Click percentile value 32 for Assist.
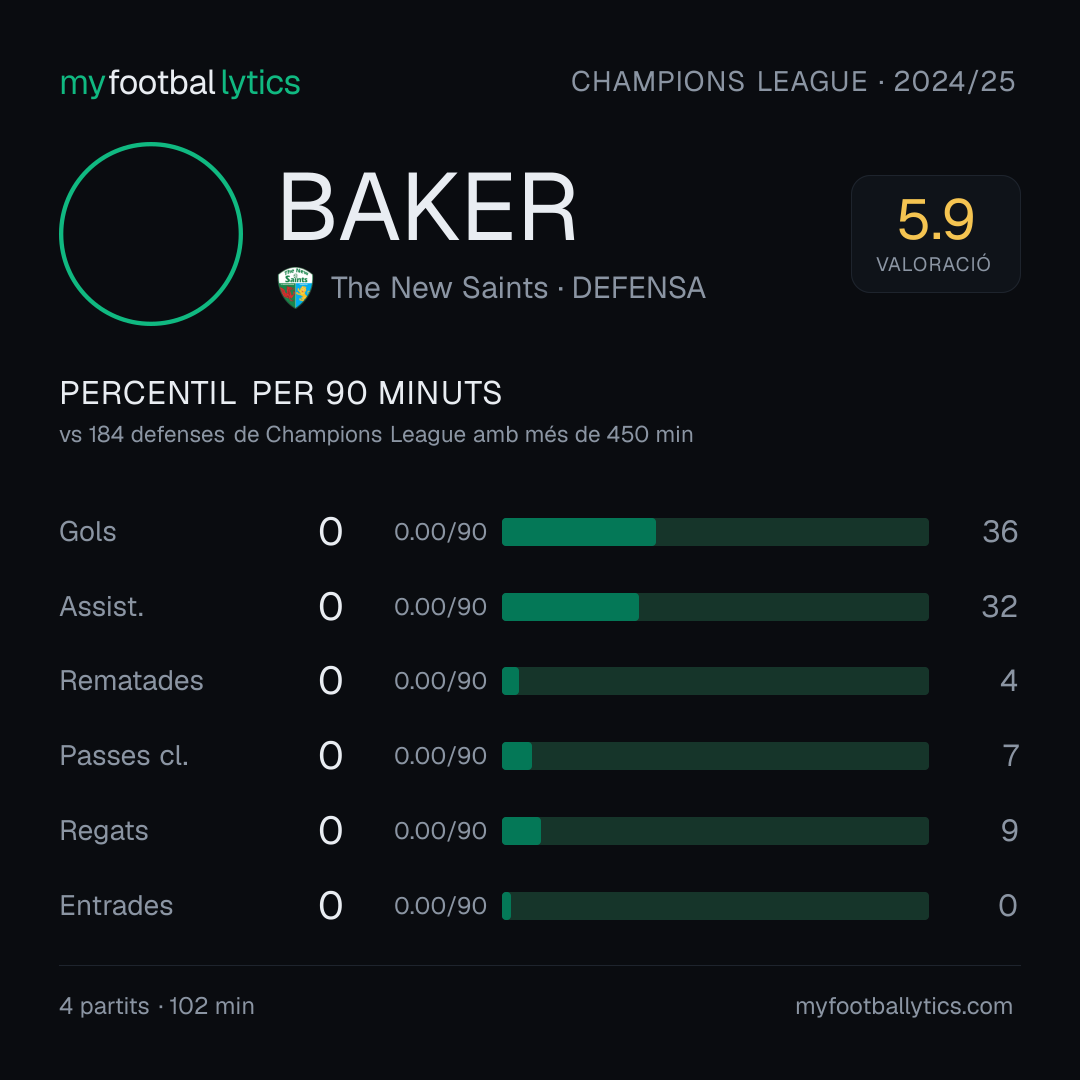1080x1080 pixels. [999, 607]
